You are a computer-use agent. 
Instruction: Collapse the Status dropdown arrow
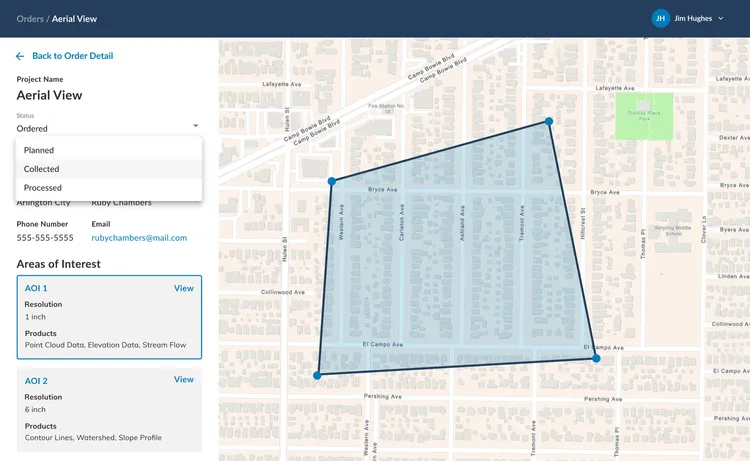point(196,126)
